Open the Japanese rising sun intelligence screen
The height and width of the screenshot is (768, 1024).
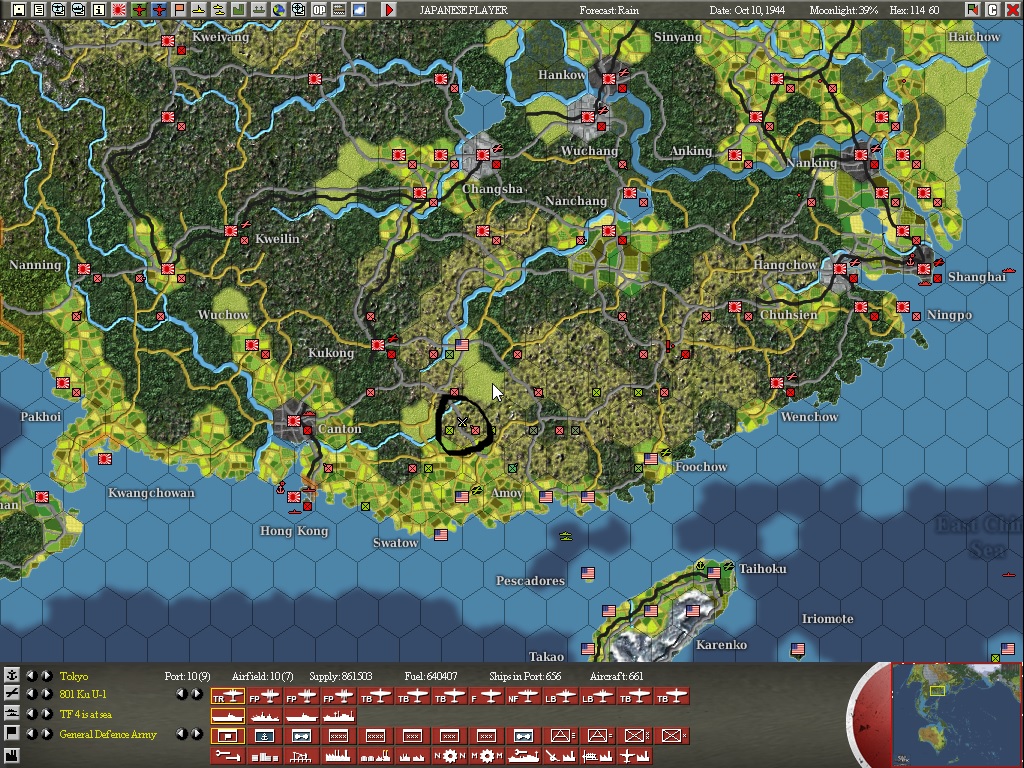coord(119,10)
